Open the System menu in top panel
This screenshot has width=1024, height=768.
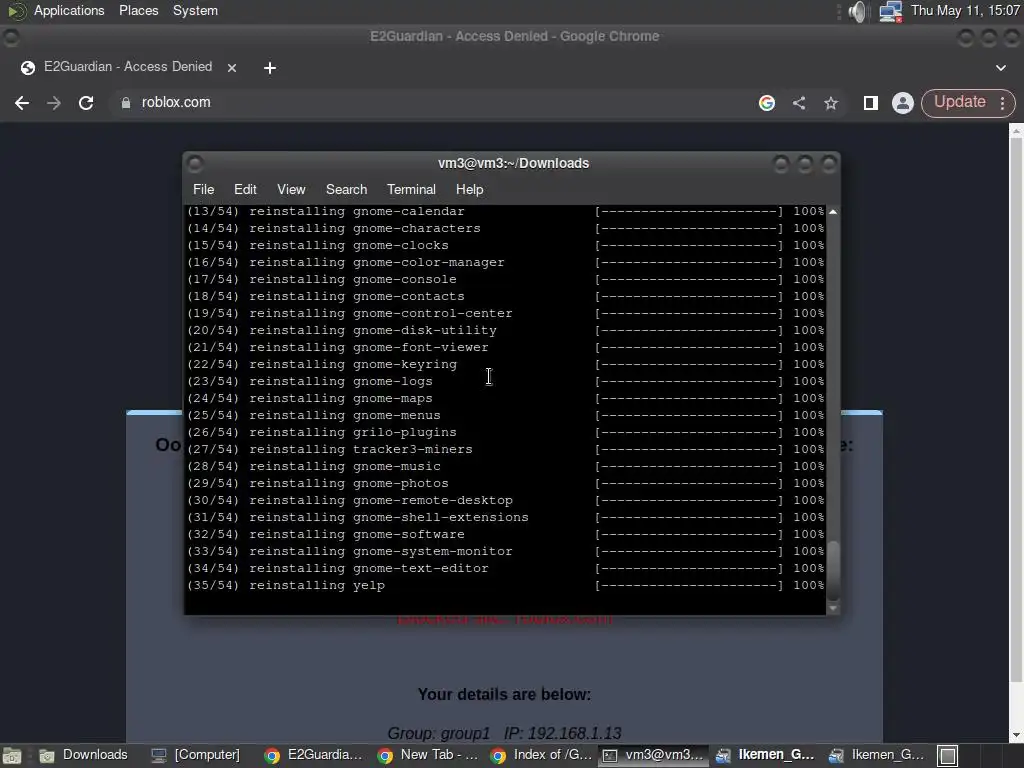point(195,10)
